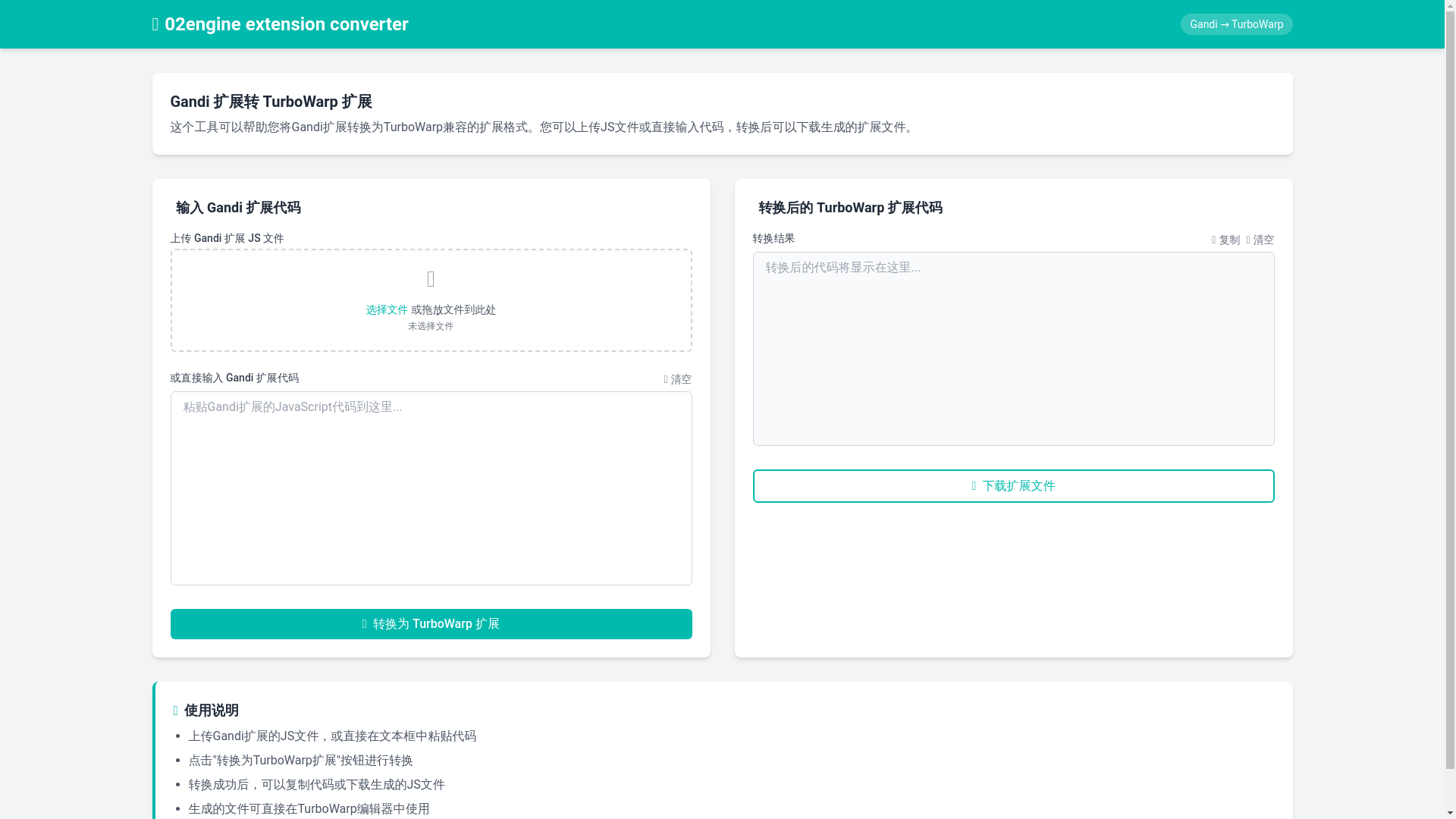Clear the Gandi input code with 清空

point(677,379)
